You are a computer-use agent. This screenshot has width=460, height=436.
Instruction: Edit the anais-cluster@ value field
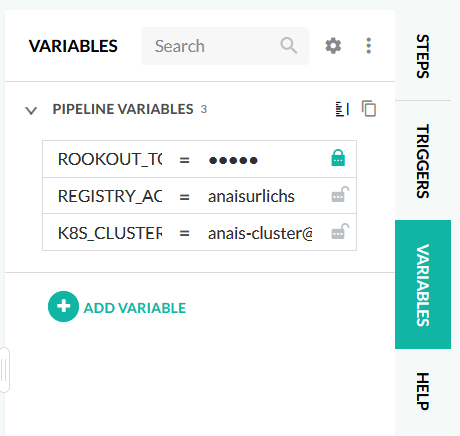point(260,233)
